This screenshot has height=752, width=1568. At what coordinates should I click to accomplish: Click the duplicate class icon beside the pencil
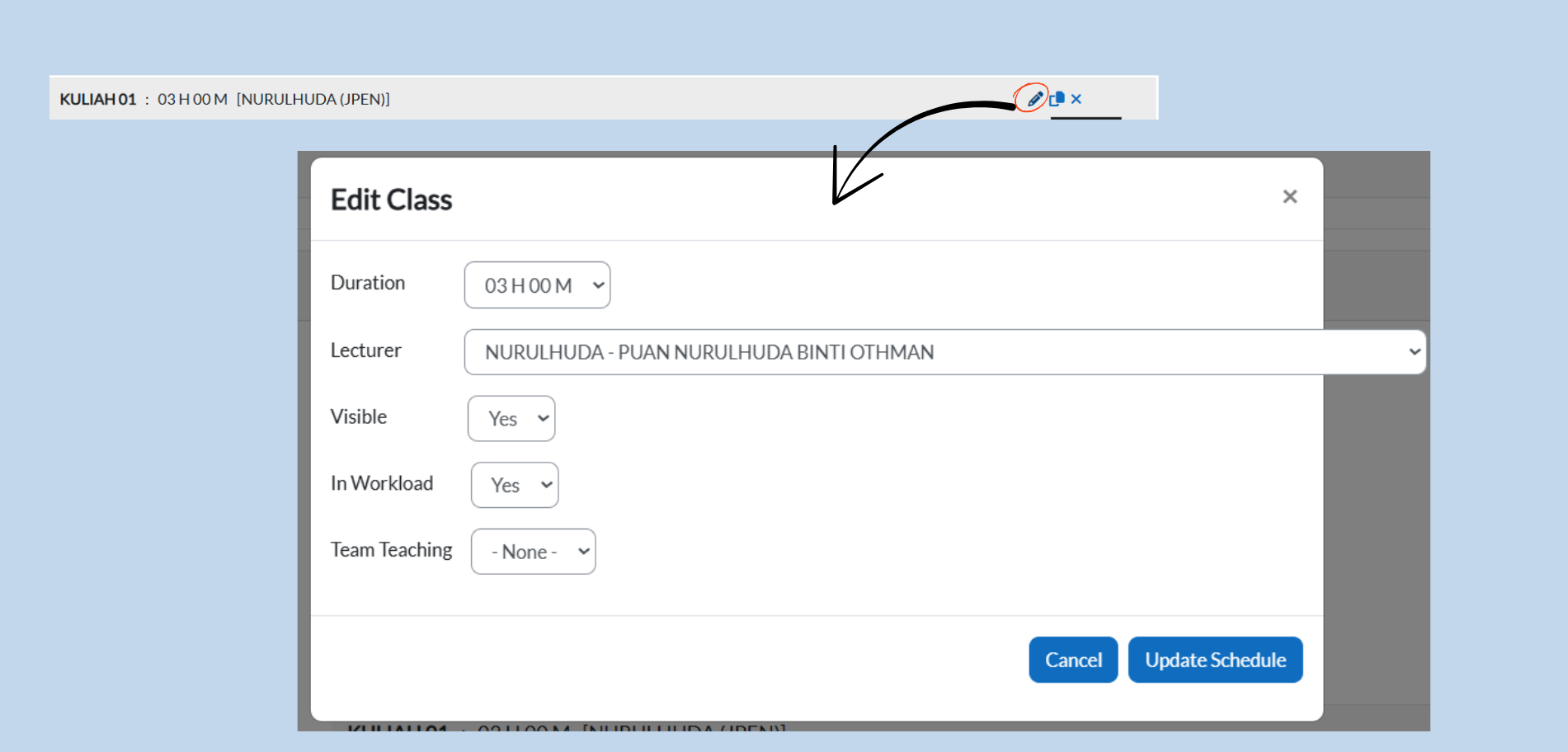point(1057,99)
